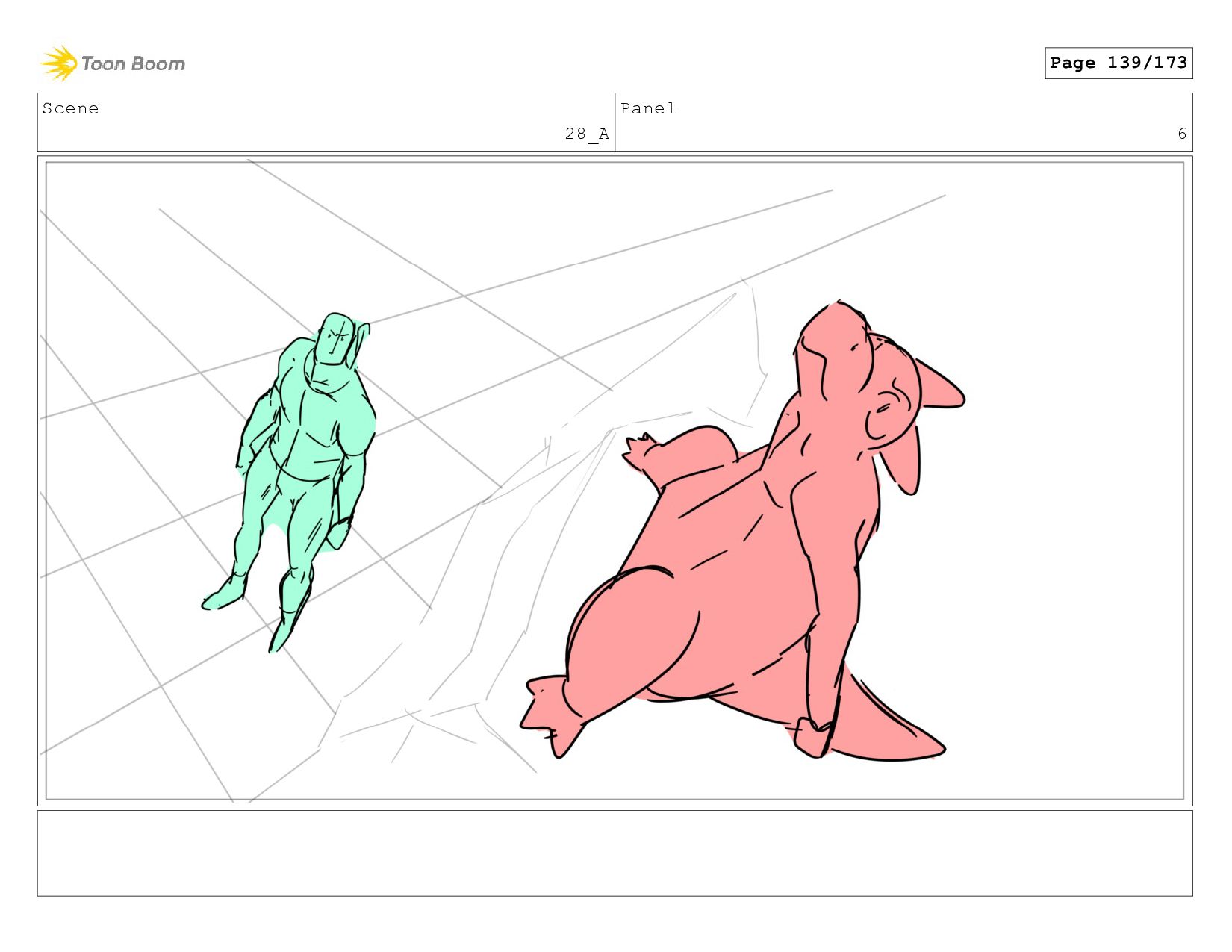Viewport: 1232px width, 952px height.
Task: Click the empty notes box below panel
Action: [615, 853]
